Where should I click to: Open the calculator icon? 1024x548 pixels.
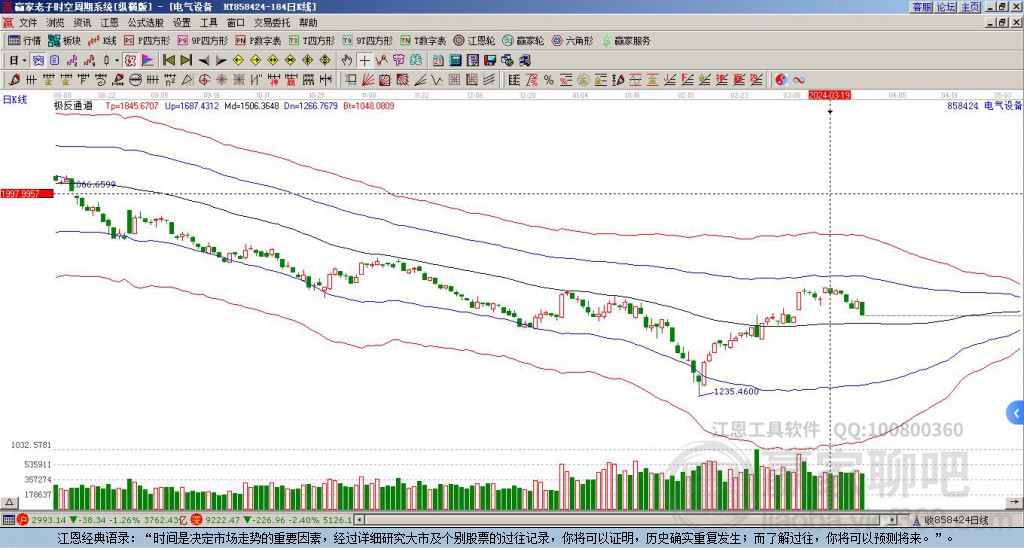pos(456,61)
